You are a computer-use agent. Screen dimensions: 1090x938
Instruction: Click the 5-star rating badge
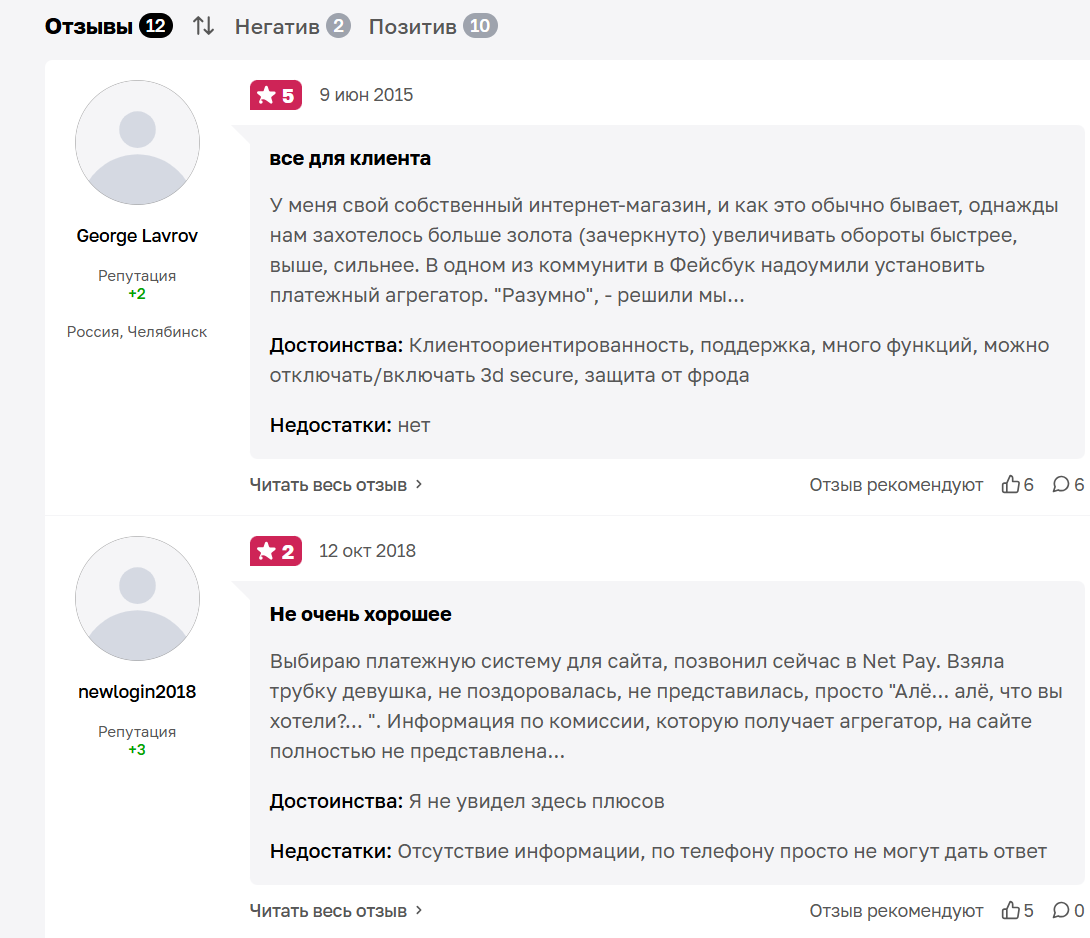[276, 95]
